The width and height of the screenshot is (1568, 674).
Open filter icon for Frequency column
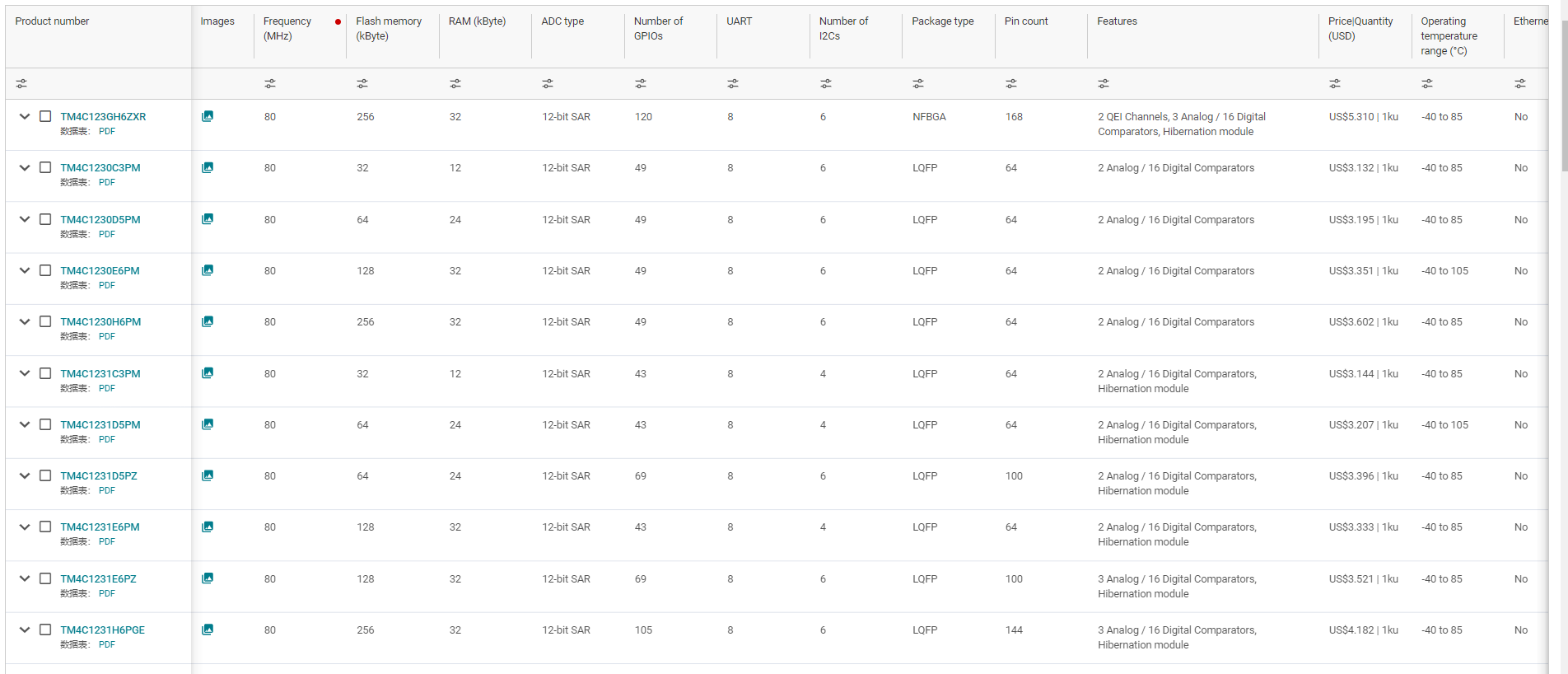(270, 84)
